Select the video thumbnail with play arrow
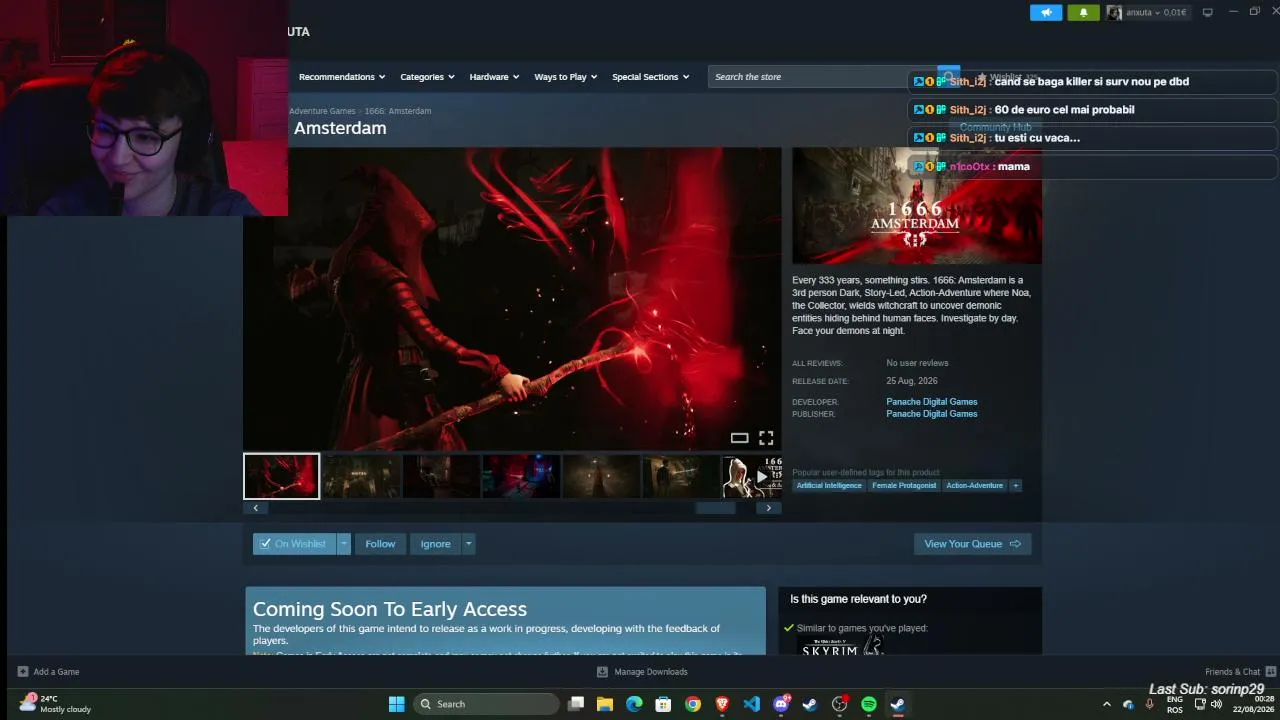This screenshot has height=720, width=1280. pyautogui.click(x=752, y=476)
